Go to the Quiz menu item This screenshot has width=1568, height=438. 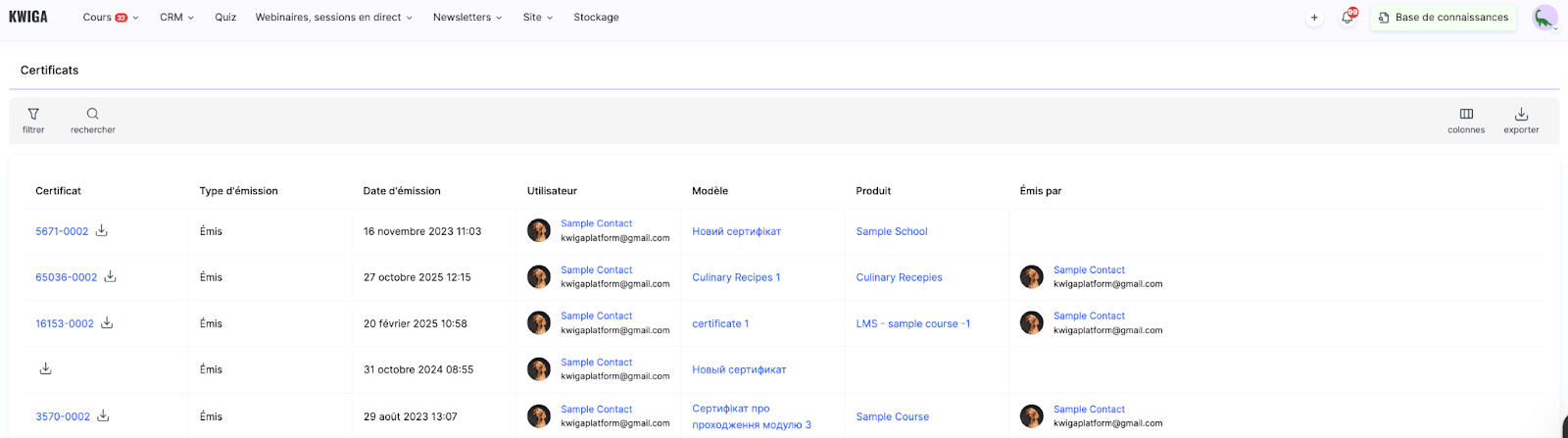pos(225,18)
